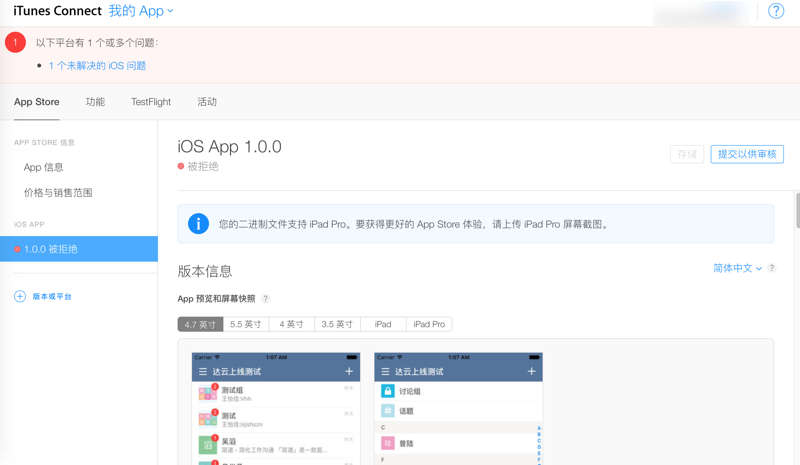Open App 信息 in the sidebar
Viewport: 800px width, 465px height.
(x=44, y=167)
